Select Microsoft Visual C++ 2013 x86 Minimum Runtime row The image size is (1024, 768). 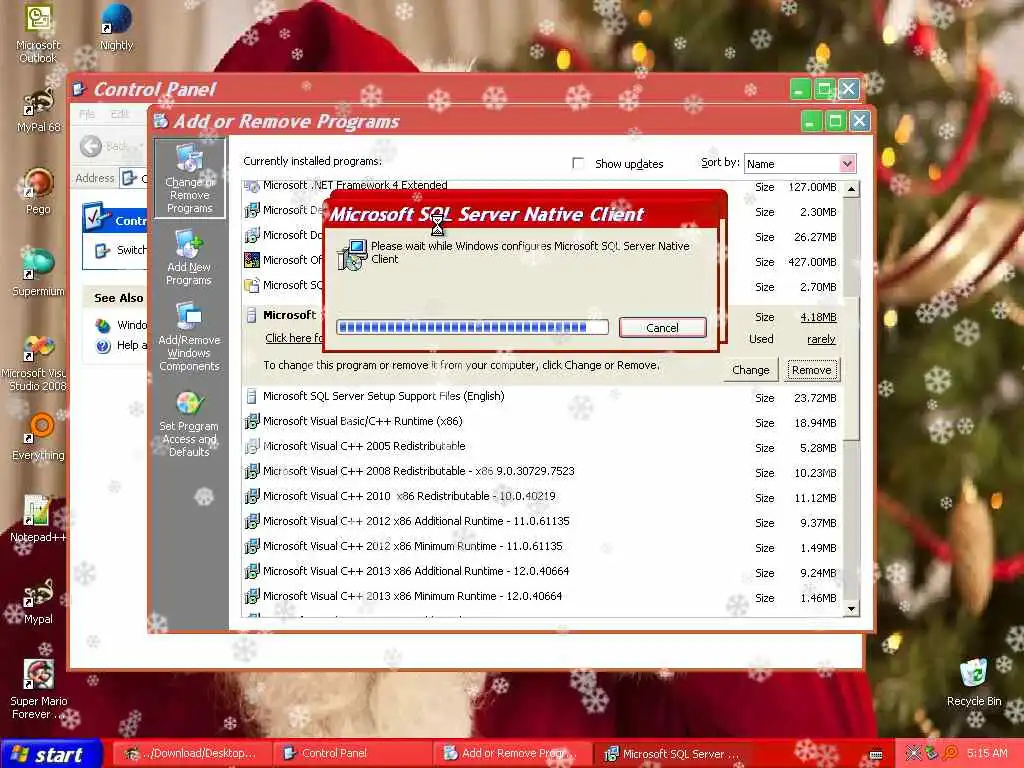[x=543, y=596]
